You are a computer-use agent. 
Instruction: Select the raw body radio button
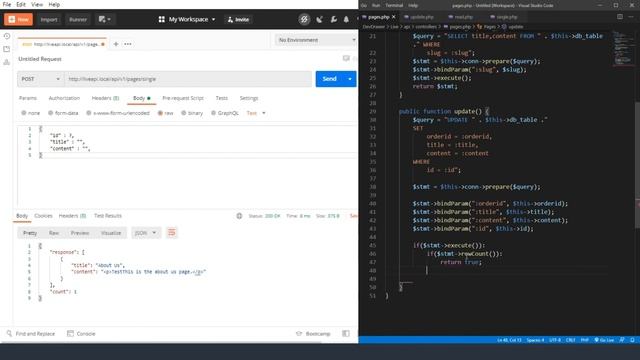[x=160, y=113]
